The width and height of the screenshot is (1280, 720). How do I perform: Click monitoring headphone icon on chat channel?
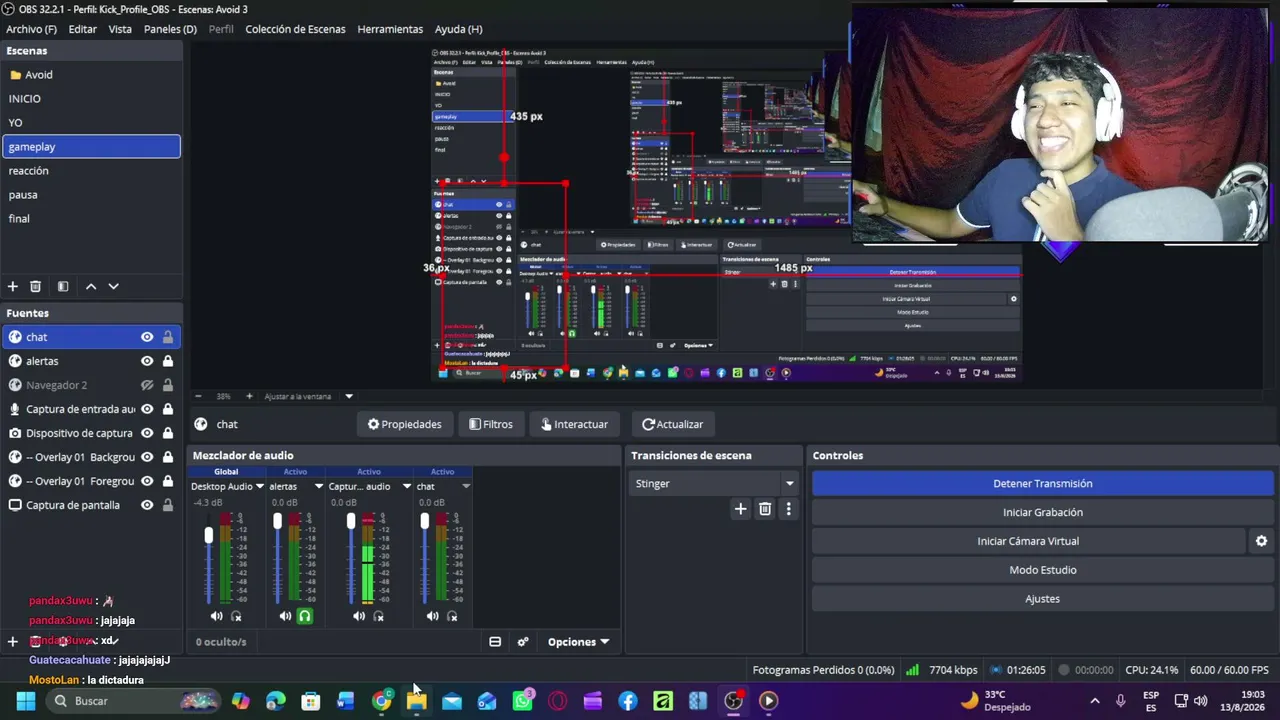coord(452,616)
